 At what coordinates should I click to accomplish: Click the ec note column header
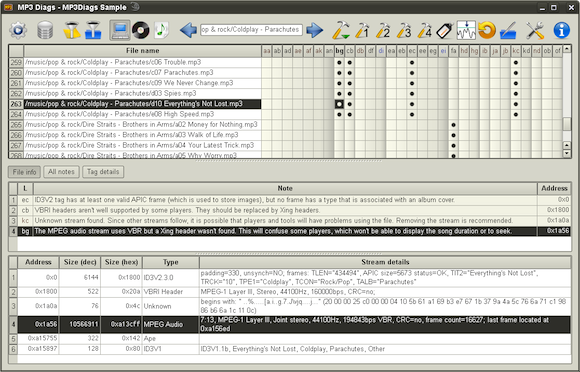[412, 51]
